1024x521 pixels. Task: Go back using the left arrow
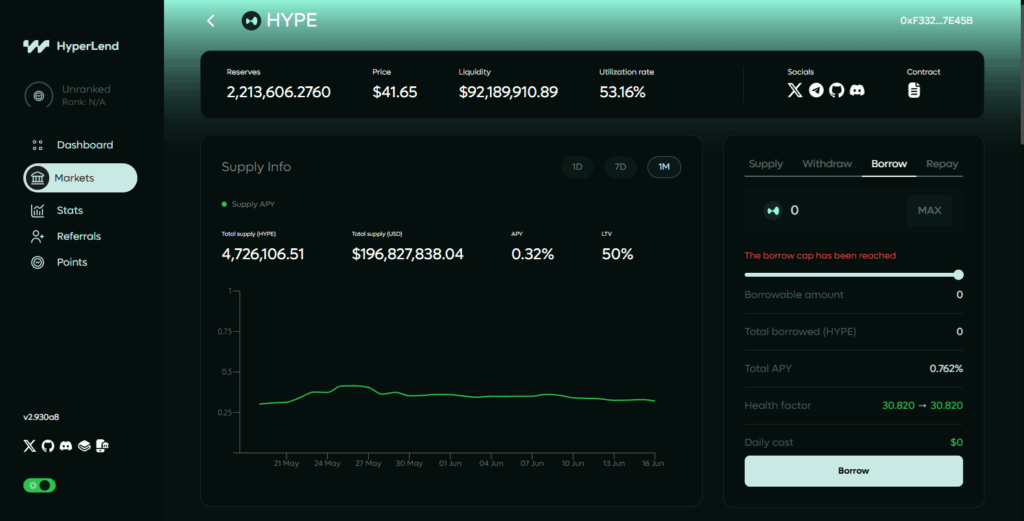click(210, 21)
